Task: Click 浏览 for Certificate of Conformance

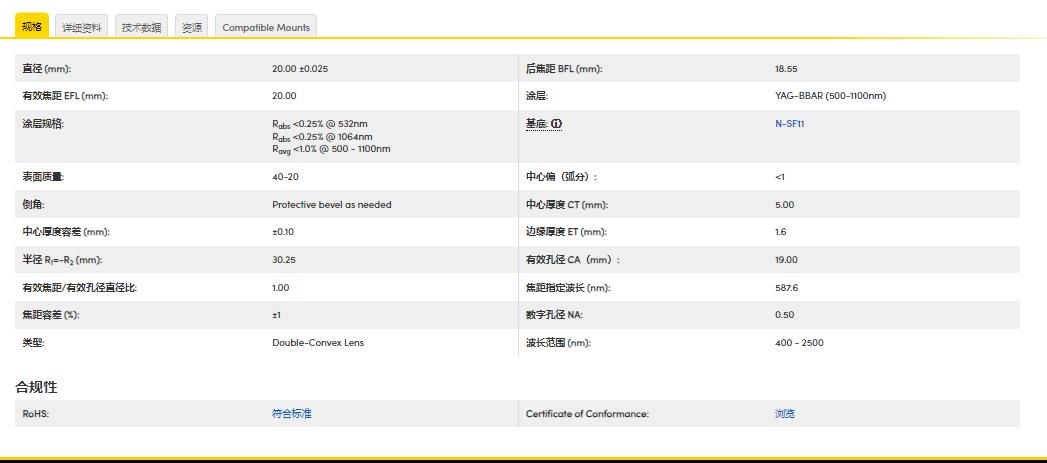Action: [785, 414]
